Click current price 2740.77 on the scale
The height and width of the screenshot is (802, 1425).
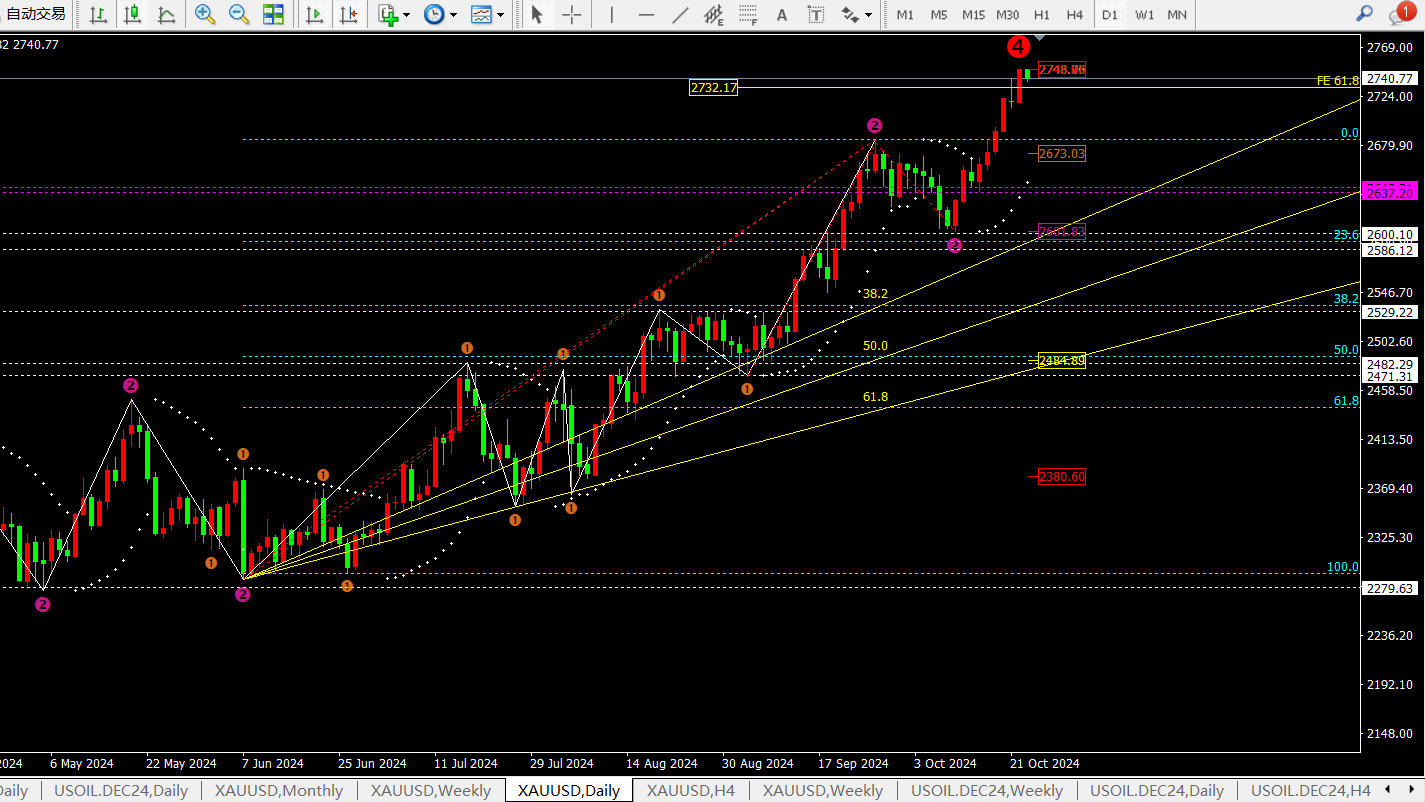(1391, 78)
